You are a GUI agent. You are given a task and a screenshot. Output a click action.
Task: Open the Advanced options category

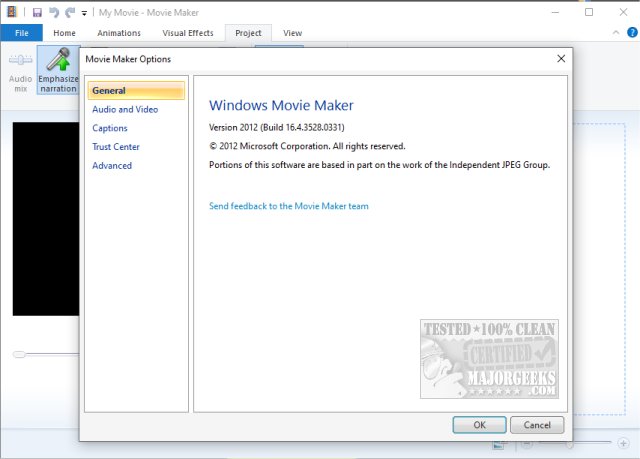click(112, 166)
